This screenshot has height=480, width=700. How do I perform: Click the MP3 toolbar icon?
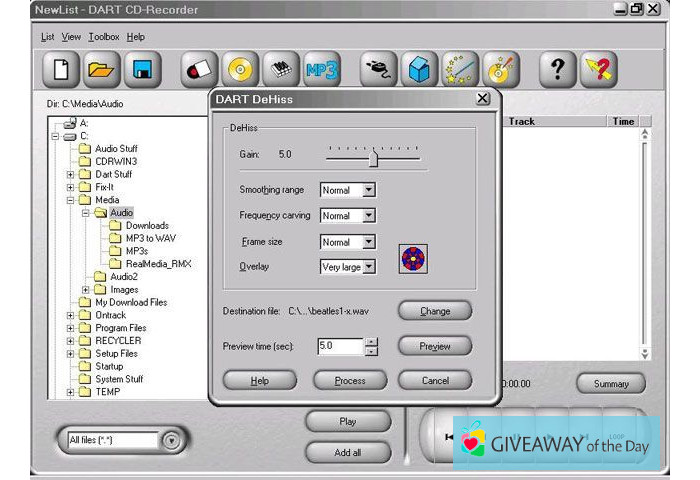[x=321, y=71]
